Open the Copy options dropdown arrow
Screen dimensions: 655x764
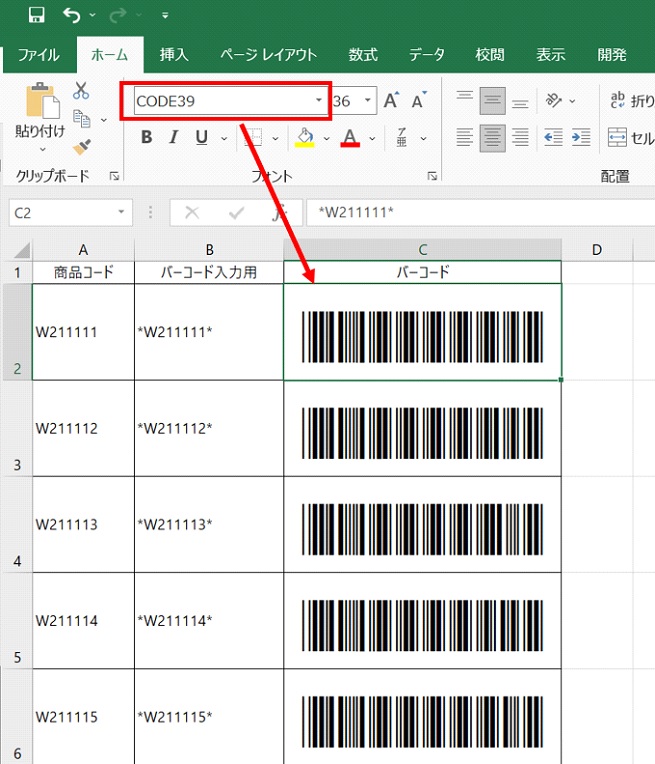point(104,120)
